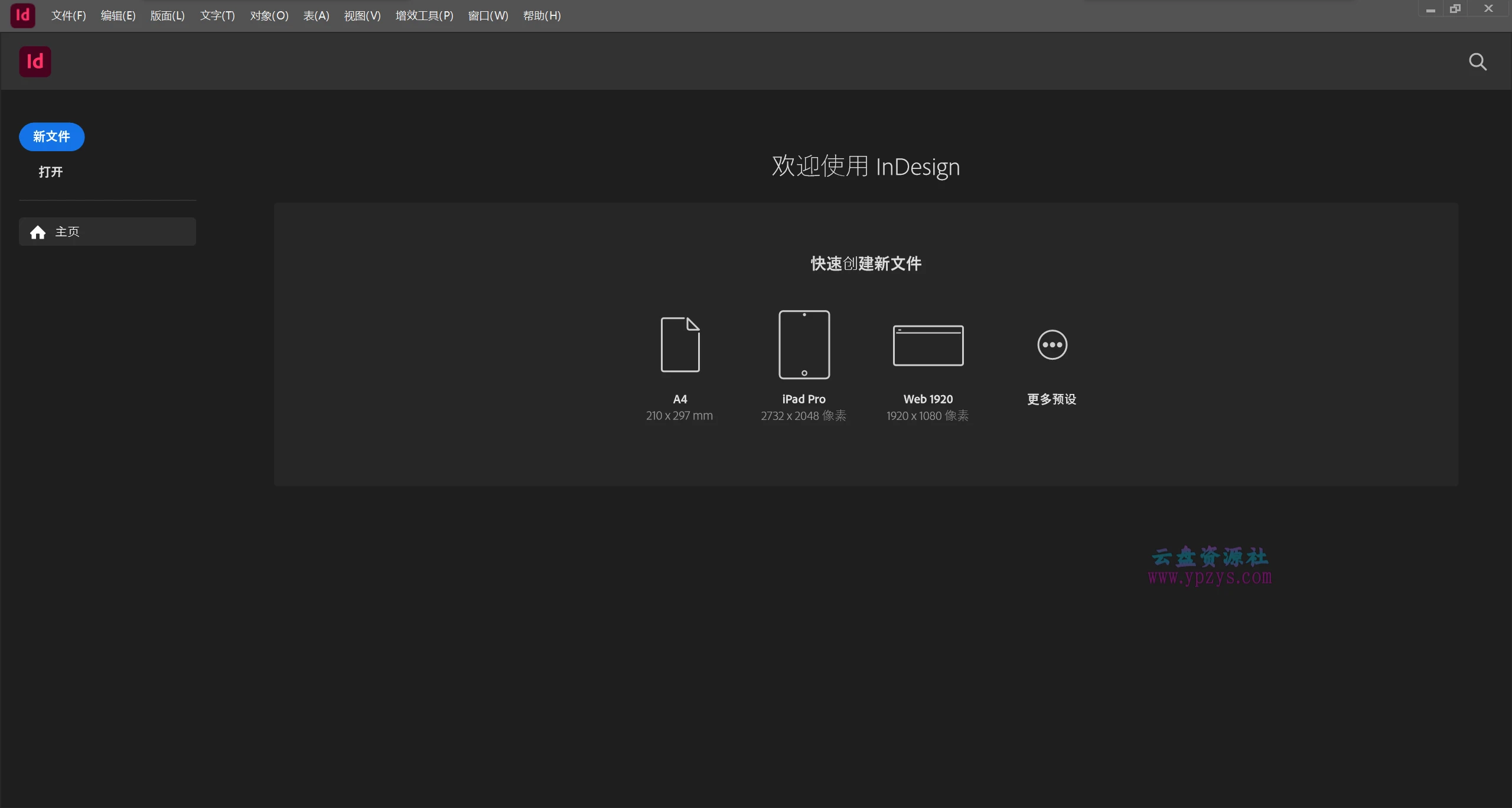The height and width of the screenshot is (808, 1512).
Task: Create a document with the A4 preset icon
Action: point(679,344)
